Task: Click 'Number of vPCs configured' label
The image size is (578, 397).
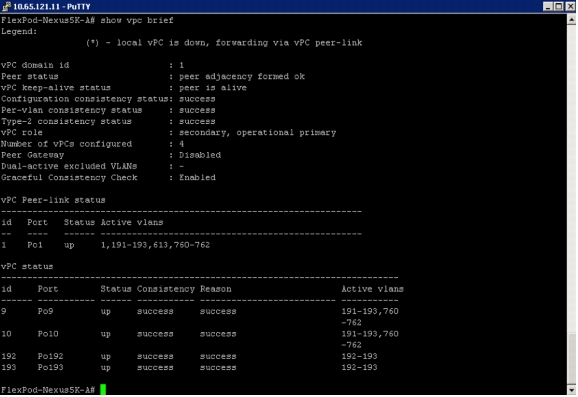Action: pyautogui.click(x=66, y=144)
